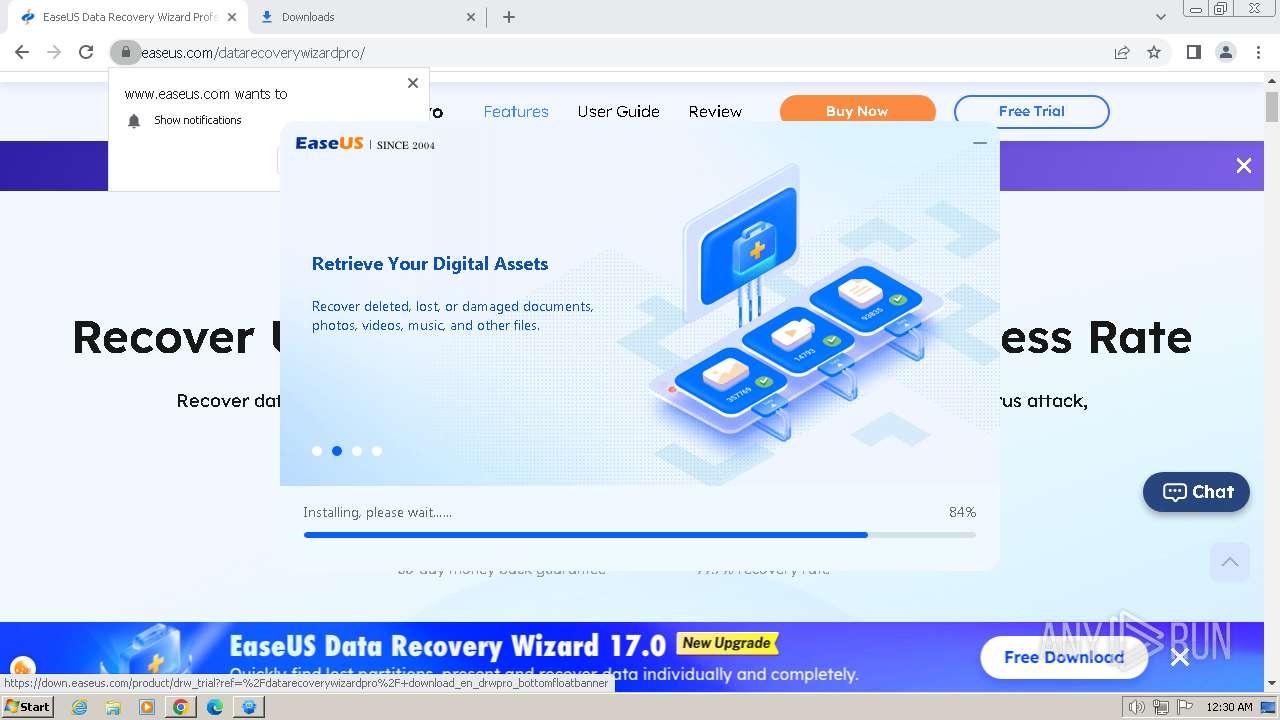The height and width of the screenshot is (720, 1280).
Task: Open File Explorer from taskbar
Action: [x=113, y=707]
